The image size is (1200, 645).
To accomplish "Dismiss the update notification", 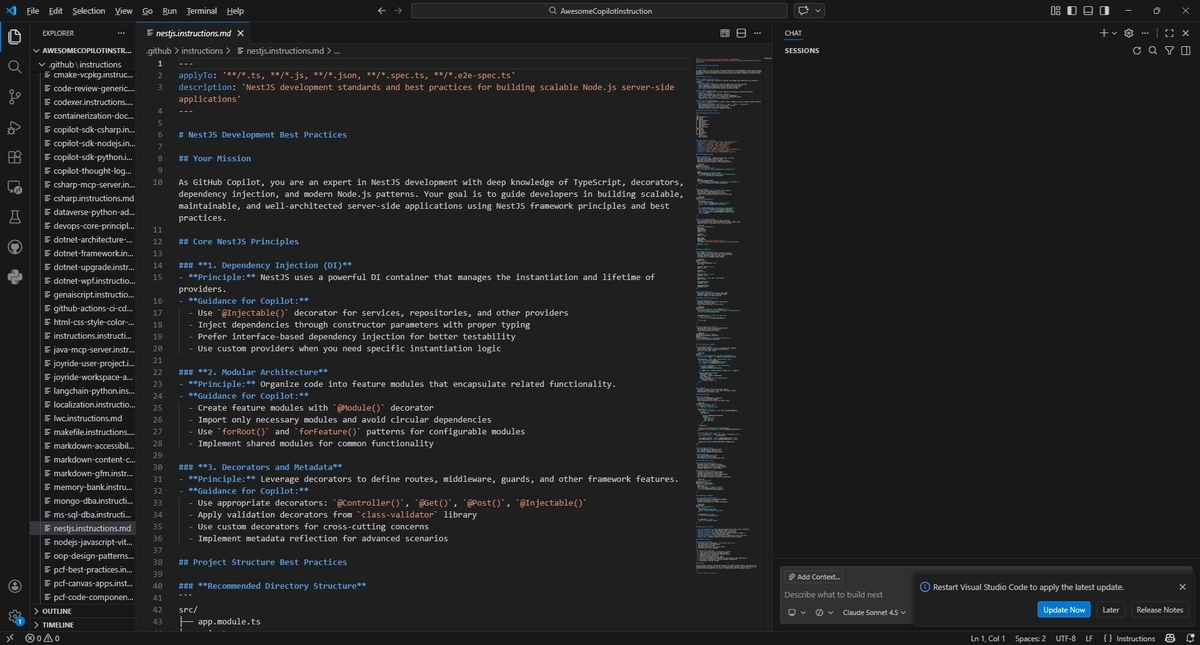I will pos(1182,587).
